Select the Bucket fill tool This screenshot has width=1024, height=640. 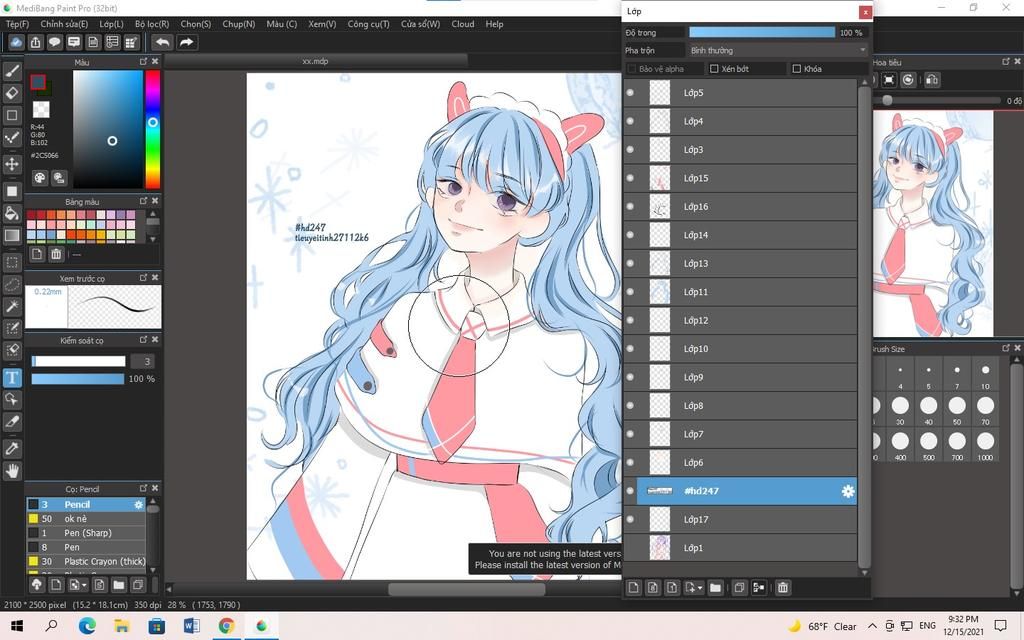(x=12, y=213)
